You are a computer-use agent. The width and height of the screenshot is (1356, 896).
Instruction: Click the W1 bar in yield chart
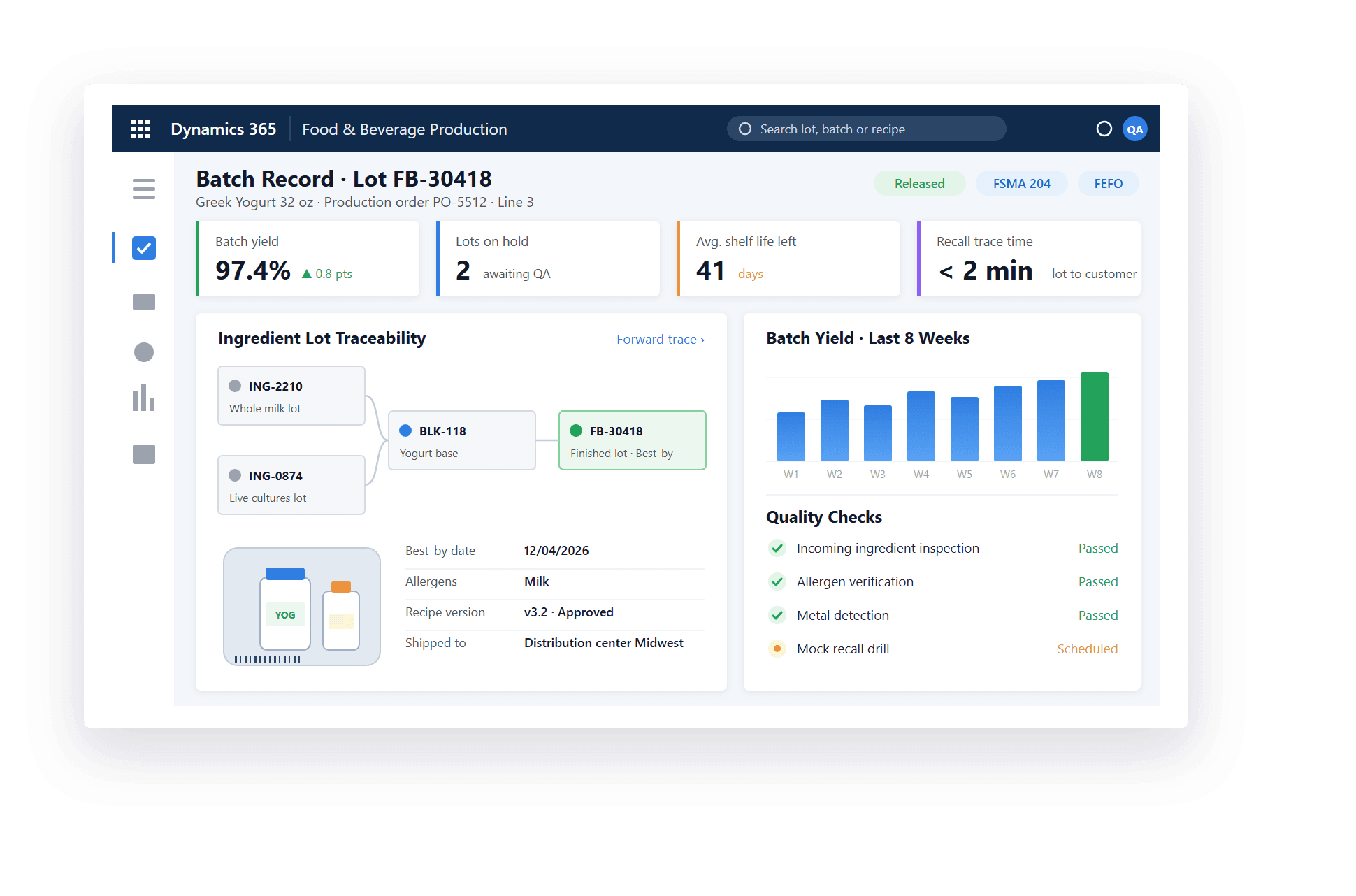(x=791, y=437)
